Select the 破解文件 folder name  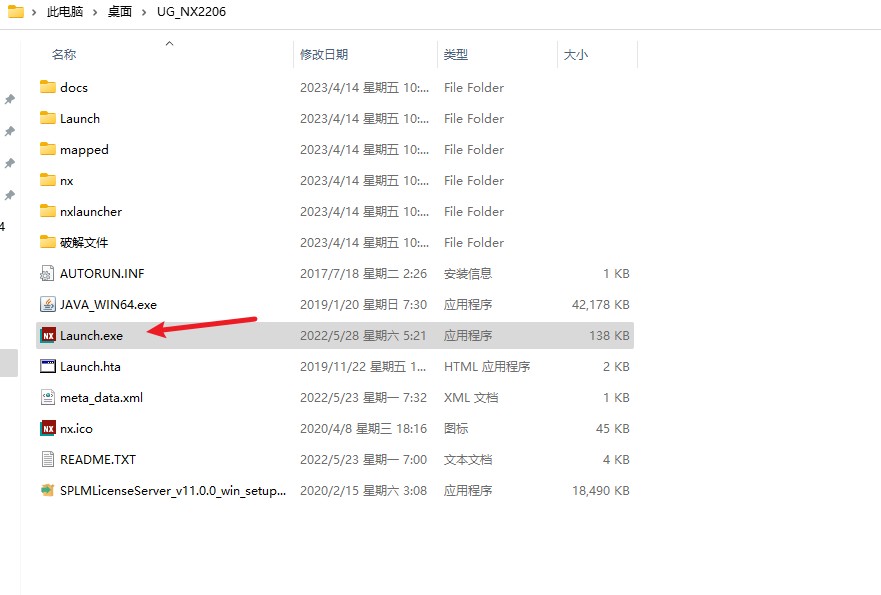tap(84, 243)
